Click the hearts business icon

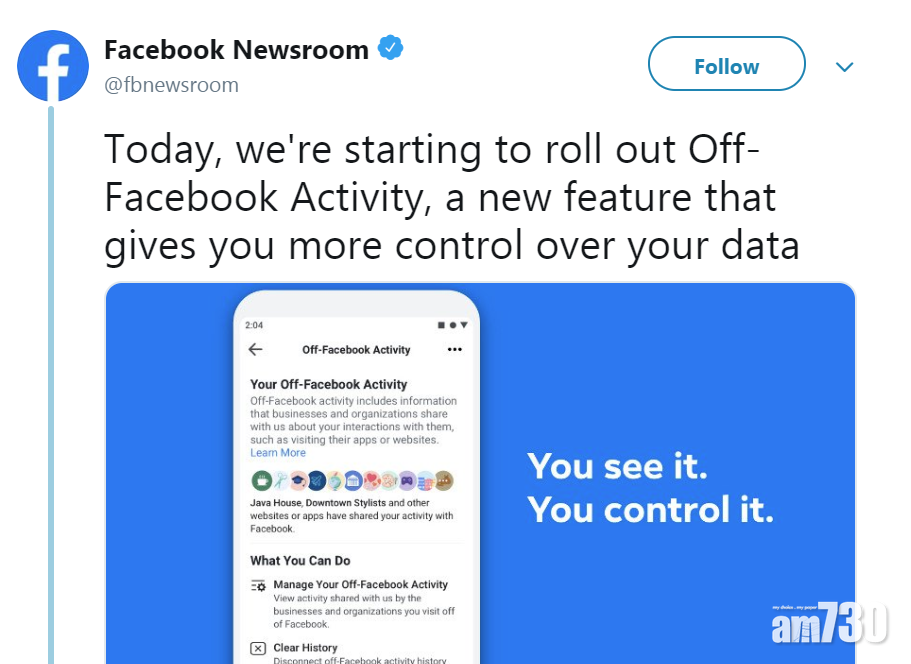click(x=371, y=480)
